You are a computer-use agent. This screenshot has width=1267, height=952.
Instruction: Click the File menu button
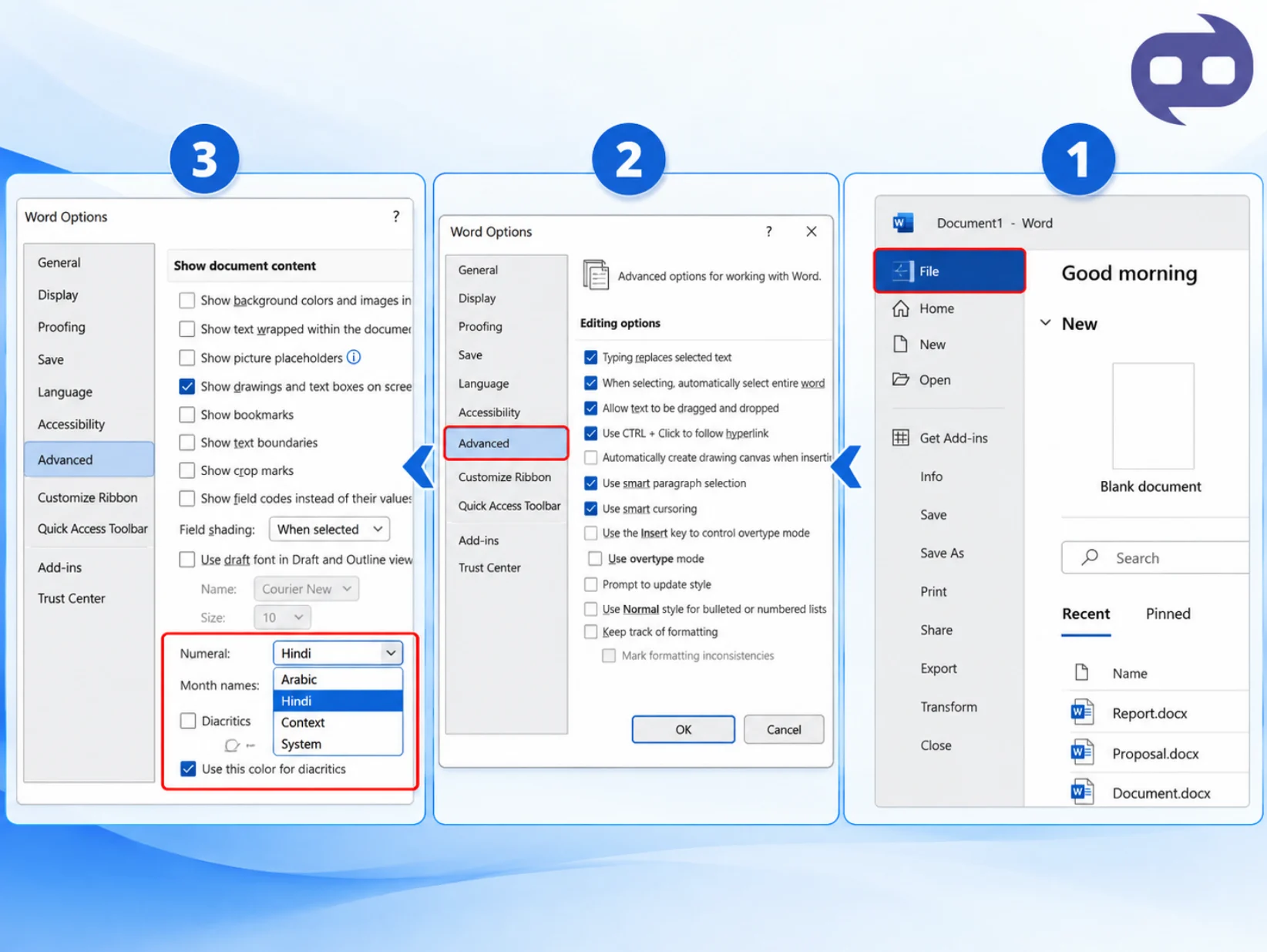(949, 271)
